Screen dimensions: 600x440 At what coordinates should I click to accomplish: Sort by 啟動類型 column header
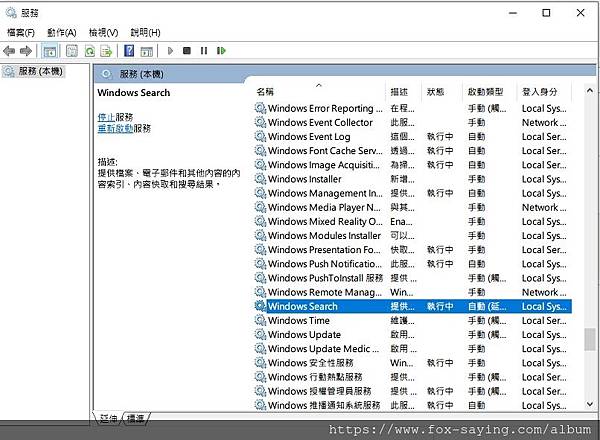click(x=490, y=92)
